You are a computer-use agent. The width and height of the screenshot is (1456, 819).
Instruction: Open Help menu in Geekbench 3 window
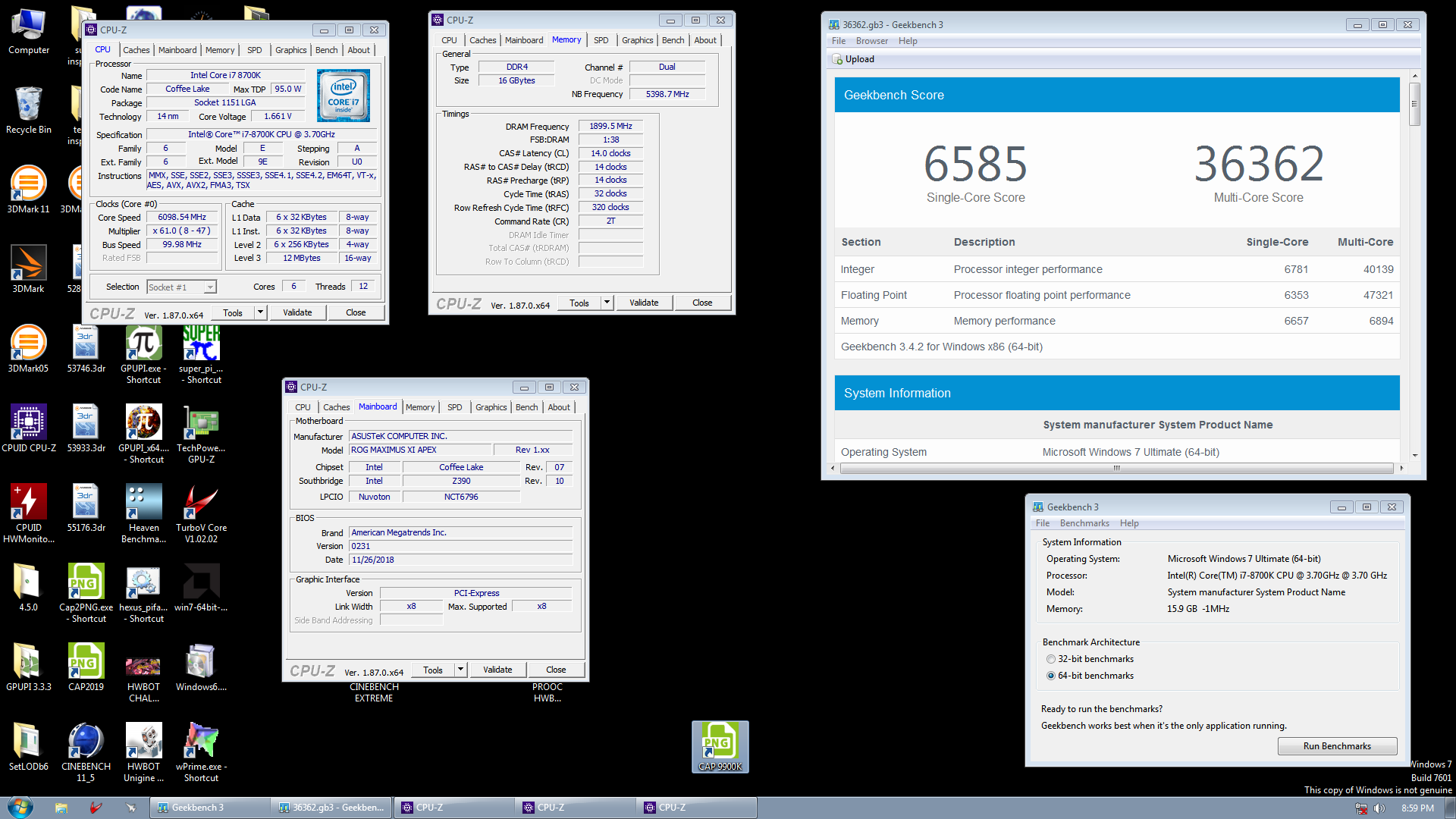coord(1129,523)
